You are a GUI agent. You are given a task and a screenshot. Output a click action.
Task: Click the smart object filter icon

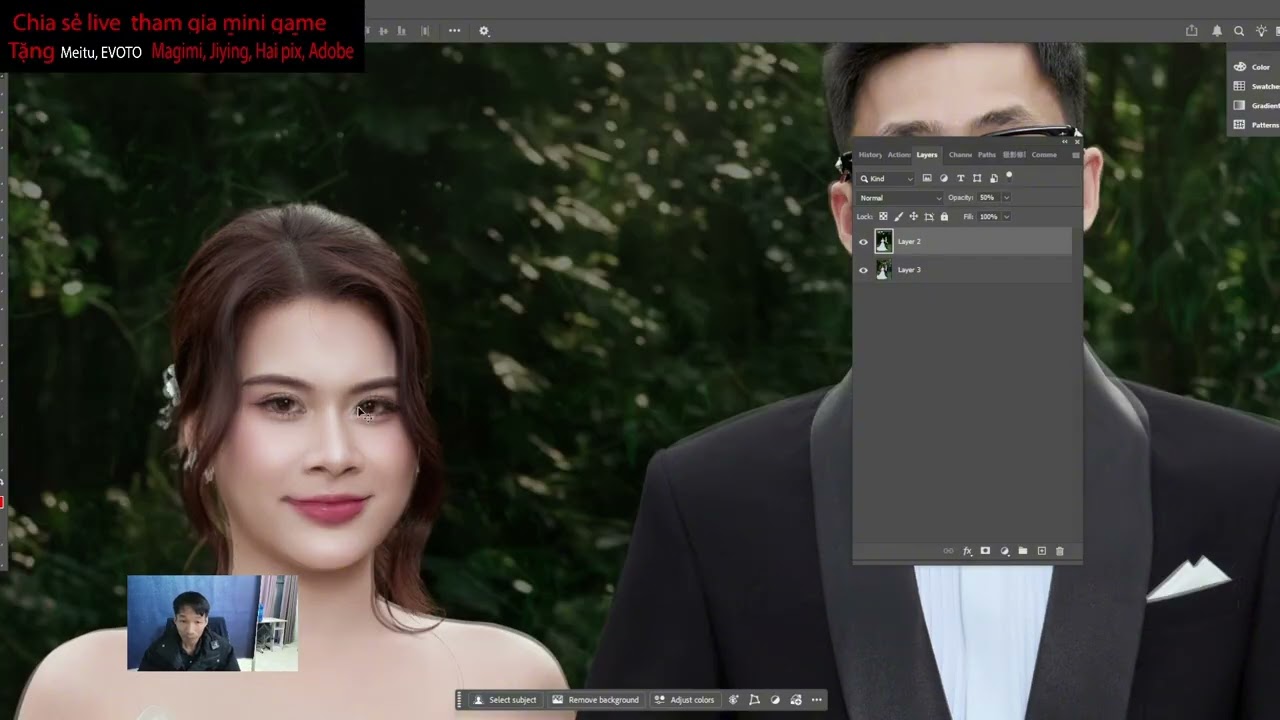click(993, 178)
